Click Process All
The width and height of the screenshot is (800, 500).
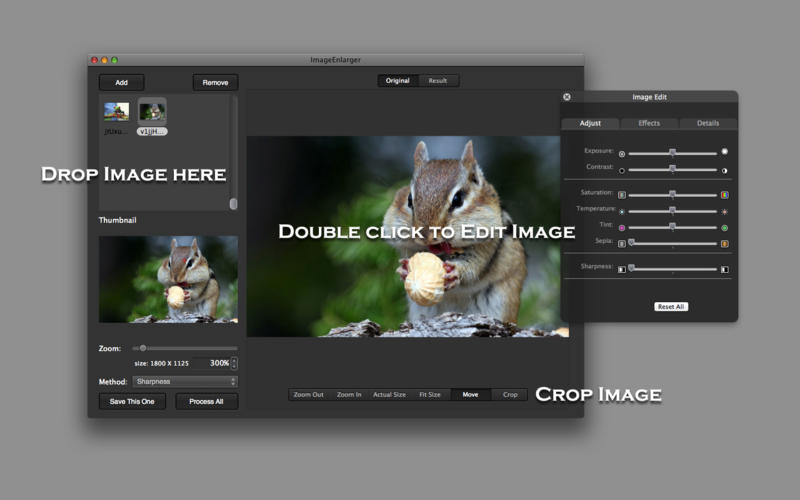coord(207,402)
